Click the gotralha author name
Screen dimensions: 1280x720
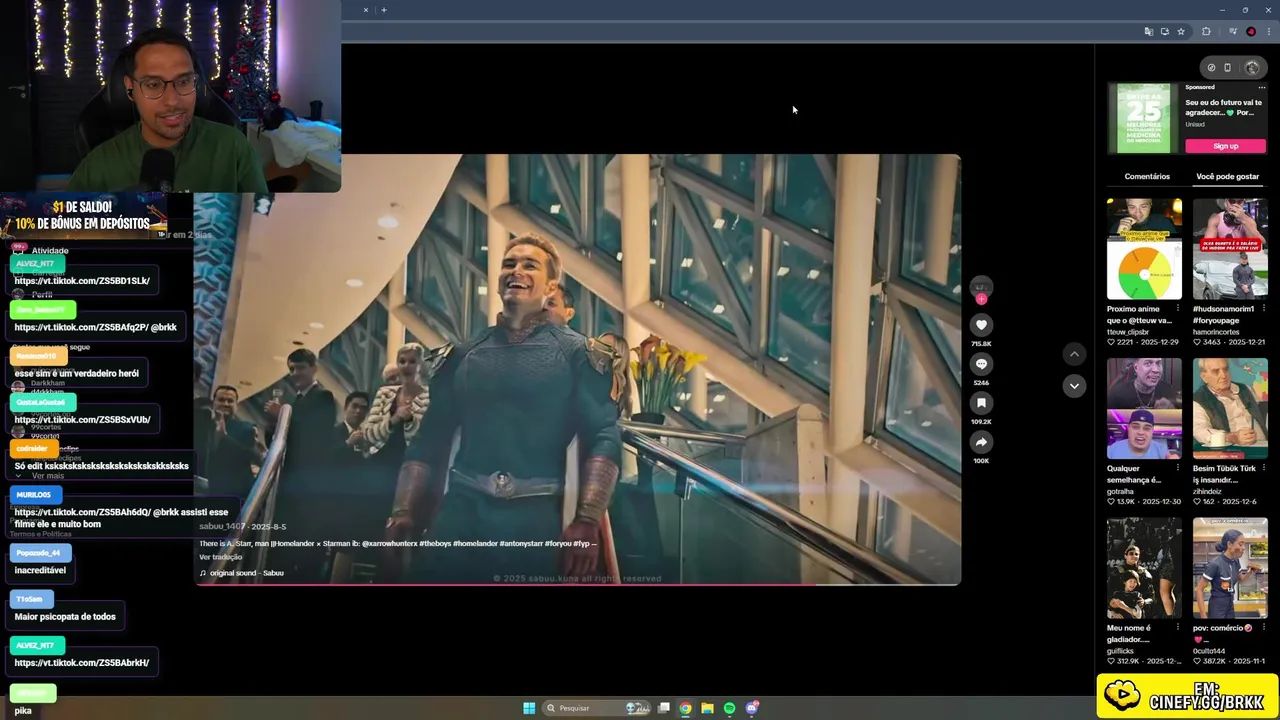[1120, 491]
